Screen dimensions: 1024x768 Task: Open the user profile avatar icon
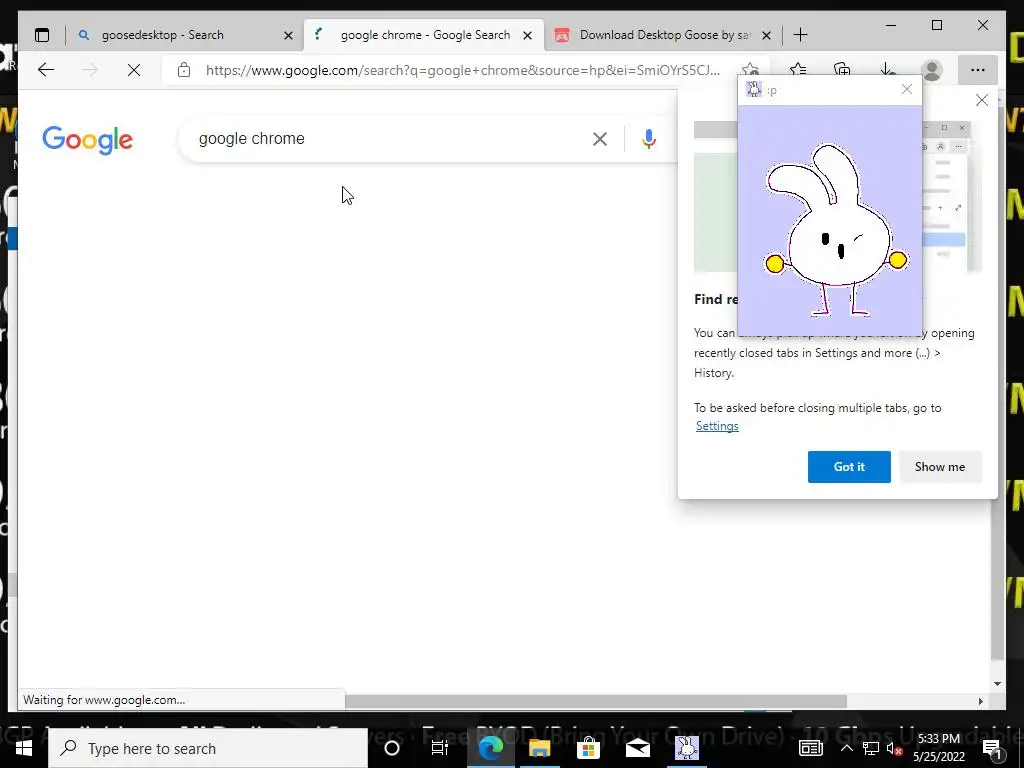pyautogui.click(x=932, y=70)
